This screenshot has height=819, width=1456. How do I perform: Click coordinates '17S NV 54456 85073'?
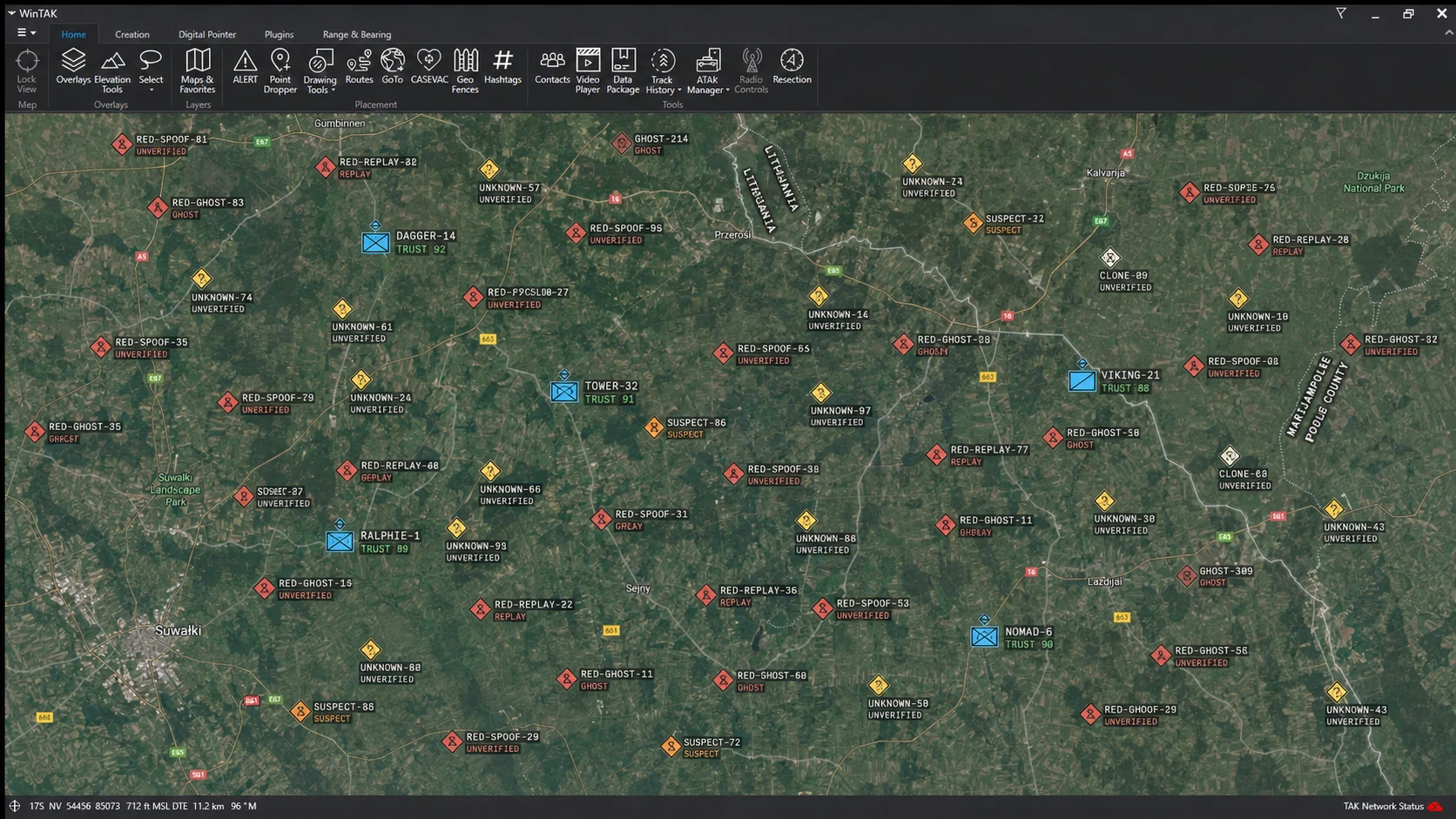coord(75,806)
